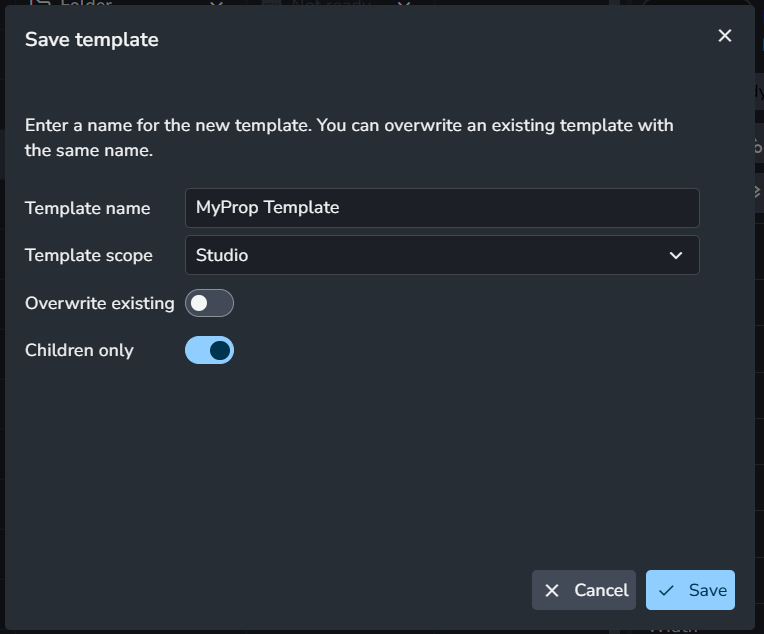Click the white knob of Overwrite existing switch

coord(199,303)
